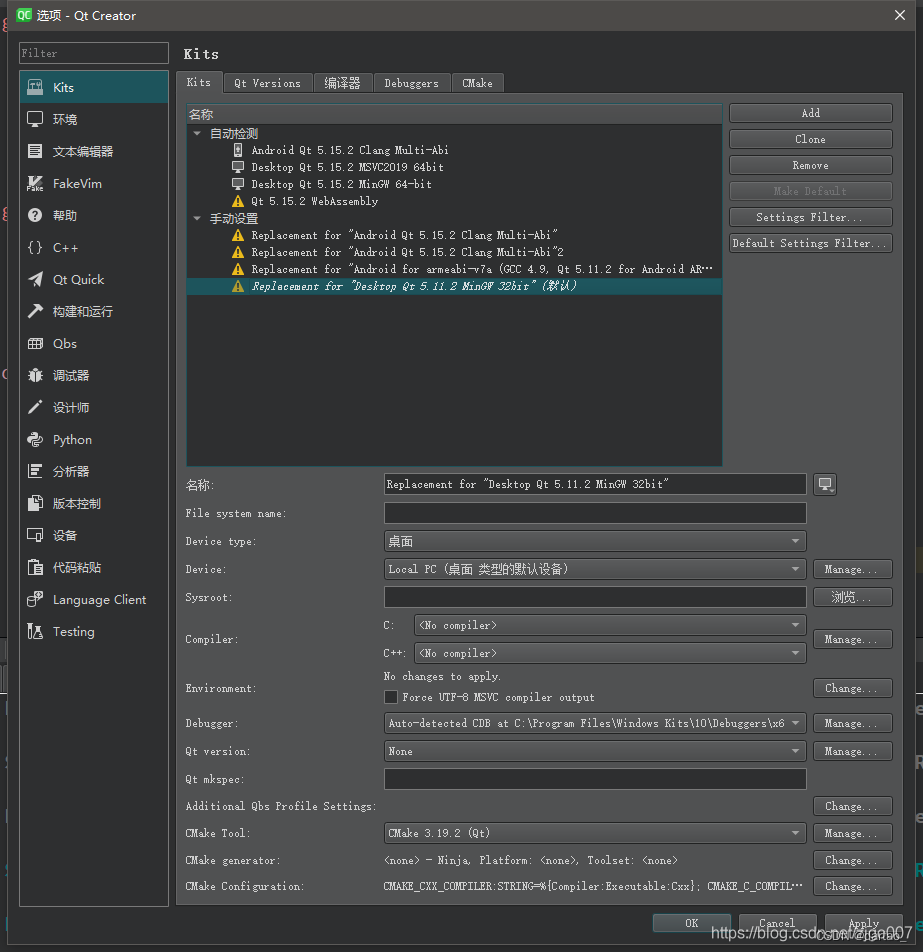This screenshot has height=952, width=923.
Task: Click 浏览... button for Sysroot
Action: pyautogui.click(x=853, y=597)
